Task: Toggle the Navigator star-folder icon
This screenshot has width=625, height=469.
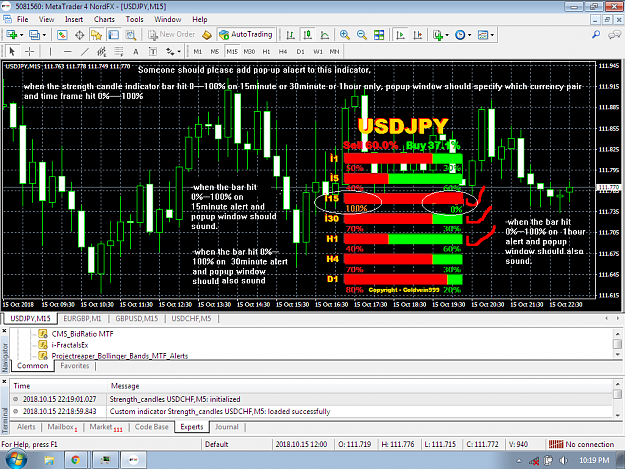Action: point(96,35)
